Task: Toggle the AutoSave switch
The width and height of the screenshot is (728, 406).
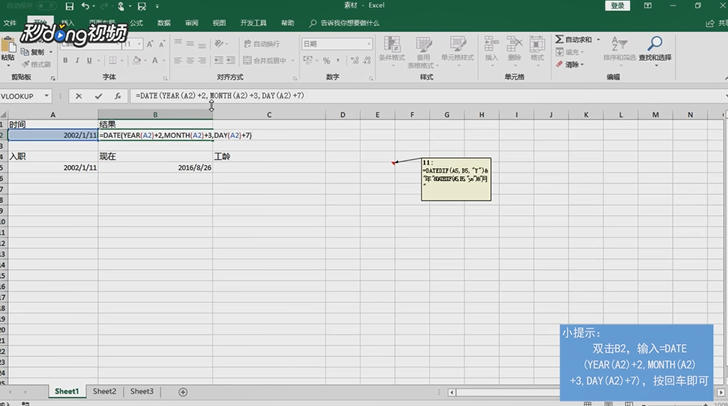Action: coord(47,6)
